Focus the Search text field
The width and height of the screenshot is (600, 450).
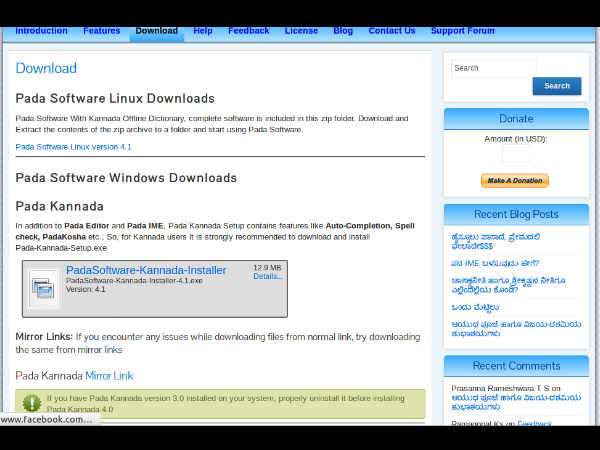[x=493, y=68]
